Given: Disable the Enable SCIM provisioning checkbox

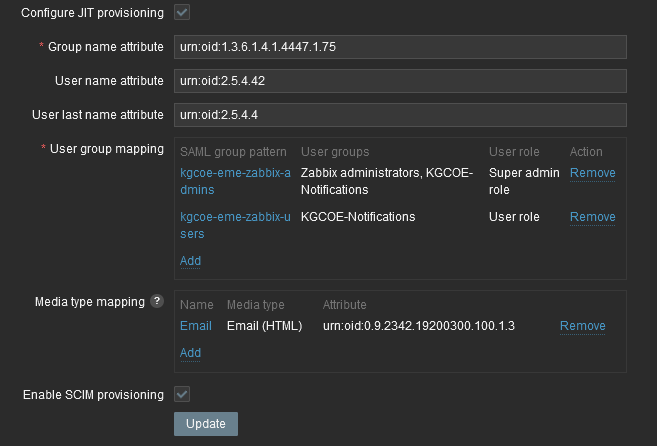Looking at the screenshot, I should click(182, 394).
